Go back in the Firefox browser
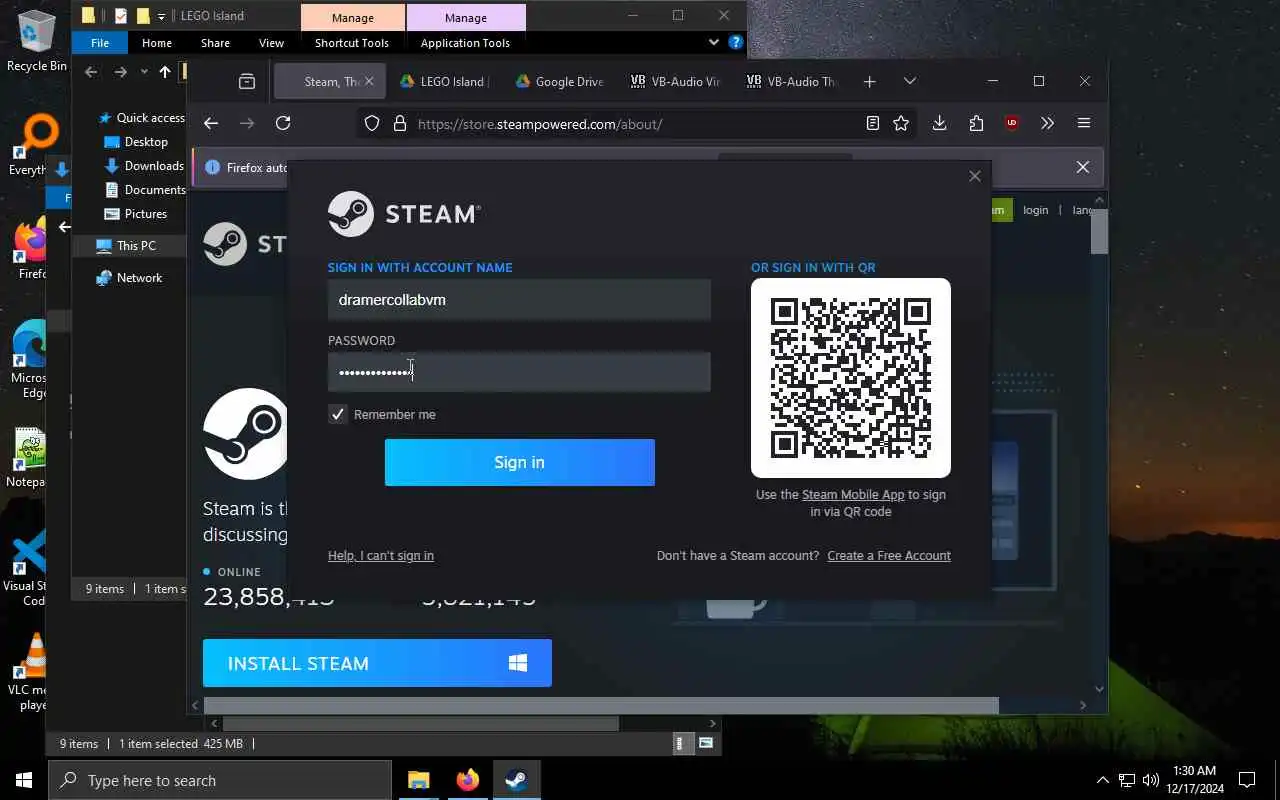This screenshot has height=800, width=1280. point(210,123)
